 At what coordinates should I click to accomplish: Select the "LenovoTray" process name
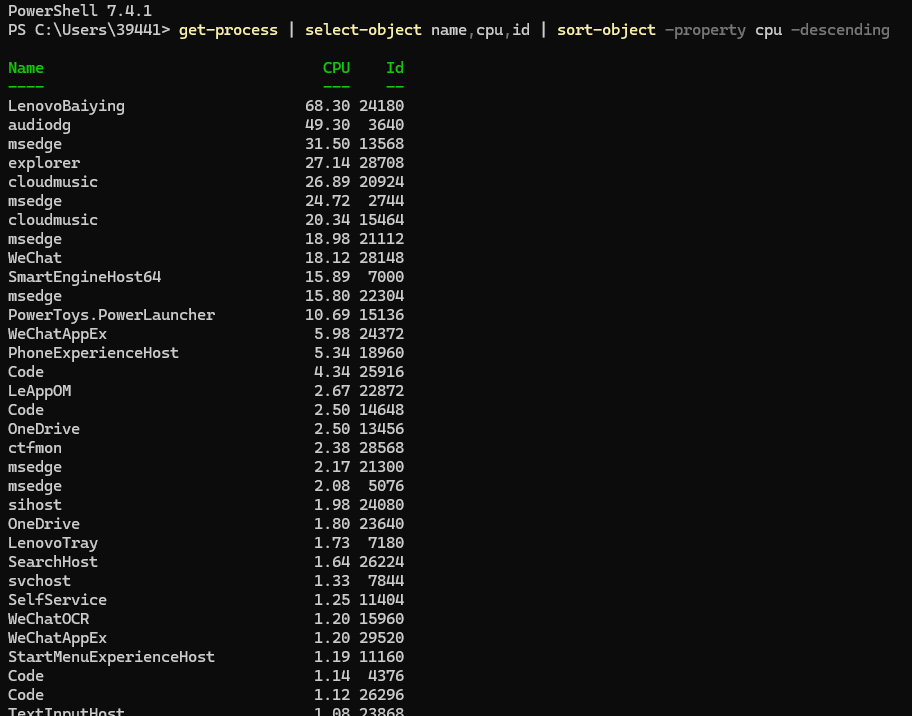(53, 543)
